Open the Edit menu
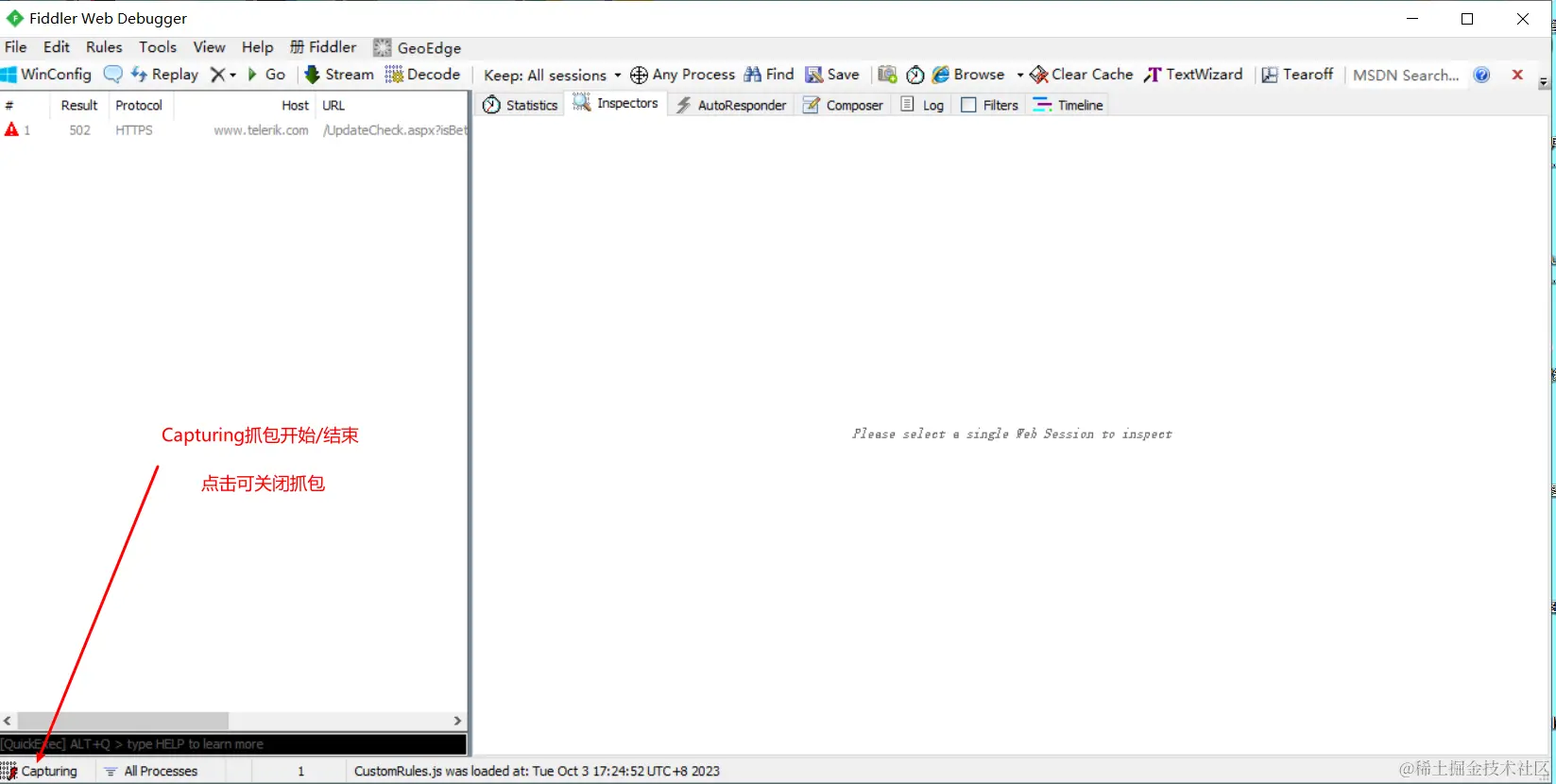This screenshot has height=784, width=1556. (x=57, y=47)
